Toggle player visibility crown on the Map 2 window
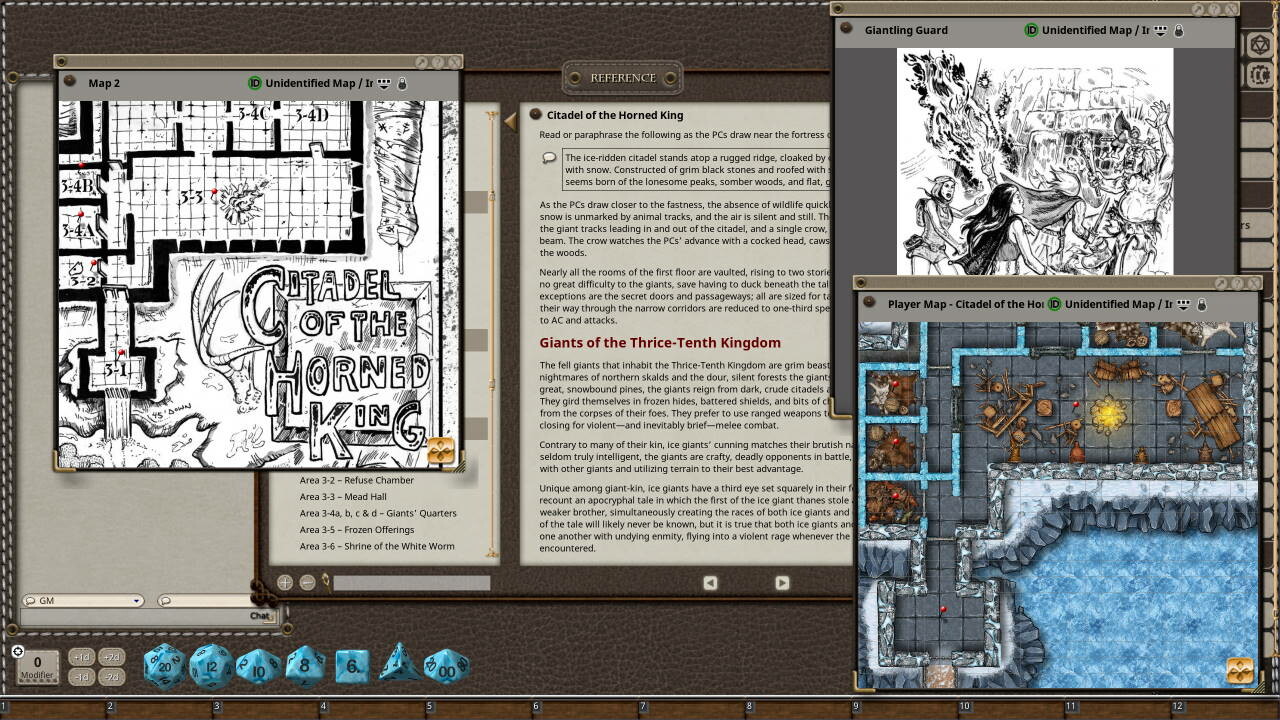The height and width of the screenshot is (720, 1280). coord(384,84)
